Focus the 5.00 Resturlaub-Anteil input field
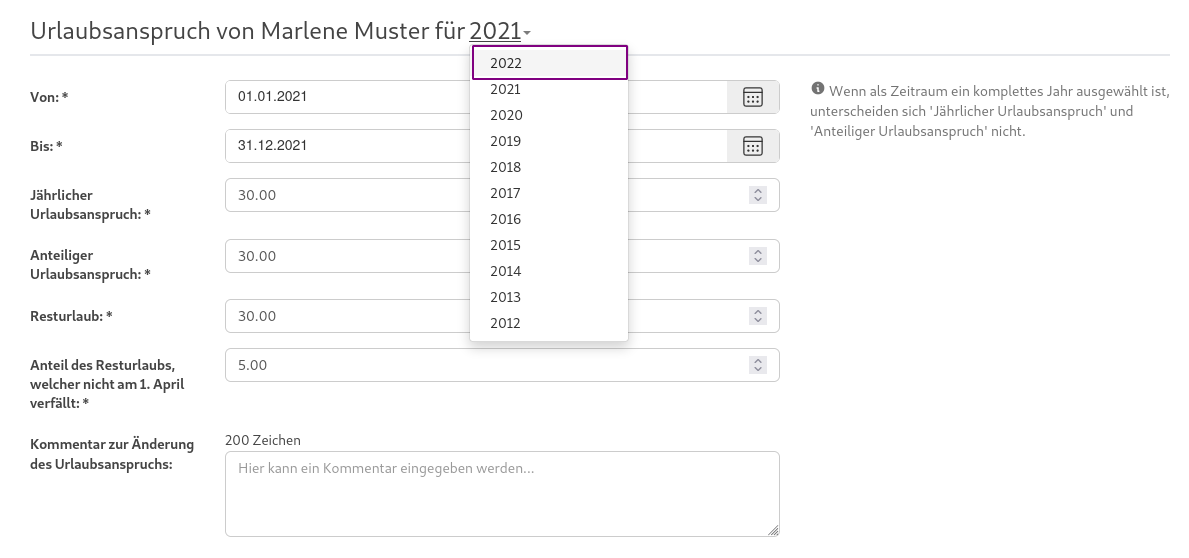The height and width of the screenshot is (558, 1189). tap(502, 365)
